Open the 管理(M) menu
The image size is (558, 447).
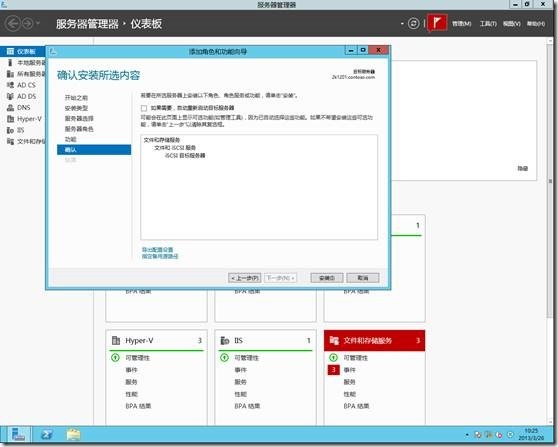point(462,23)
